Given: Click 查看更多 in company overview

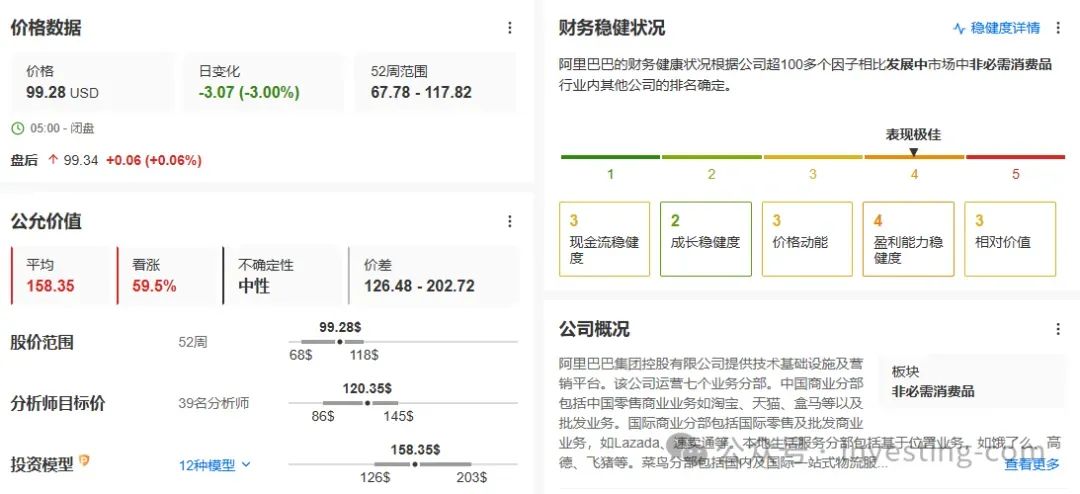Looking at the screenshot, I should [1032, 464].
